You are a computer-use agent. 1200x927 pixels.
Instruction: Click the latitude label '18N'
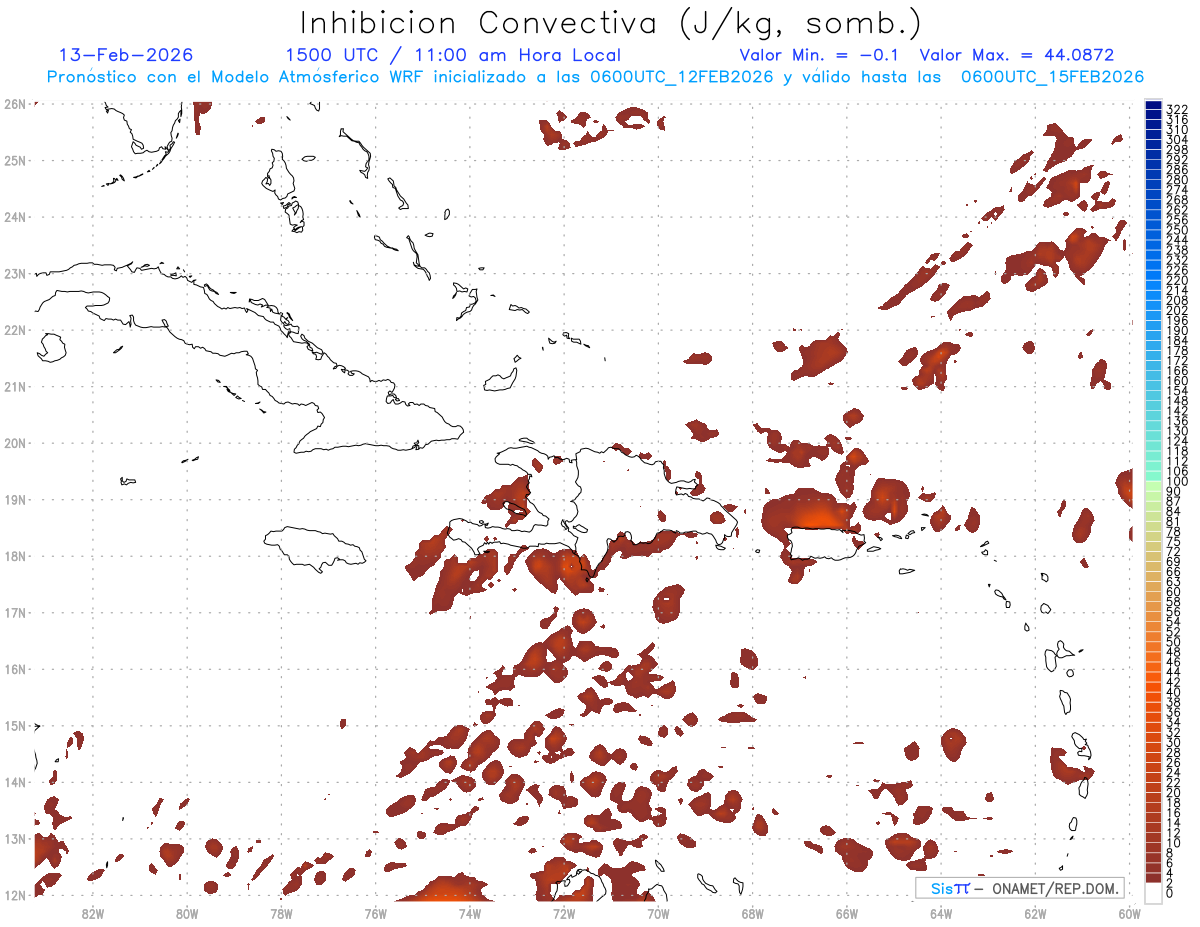pyautogui.click(x=14, y=556)
